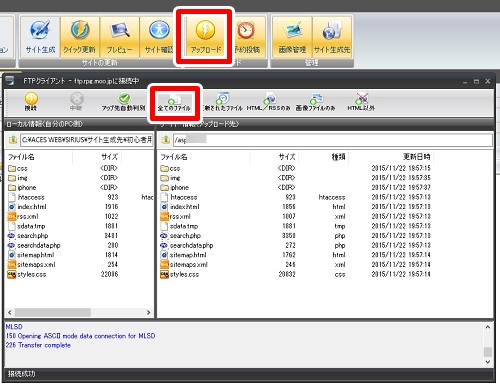
Task: Select remote sitemaps.xml file
Action: click(x=184, y=265)
